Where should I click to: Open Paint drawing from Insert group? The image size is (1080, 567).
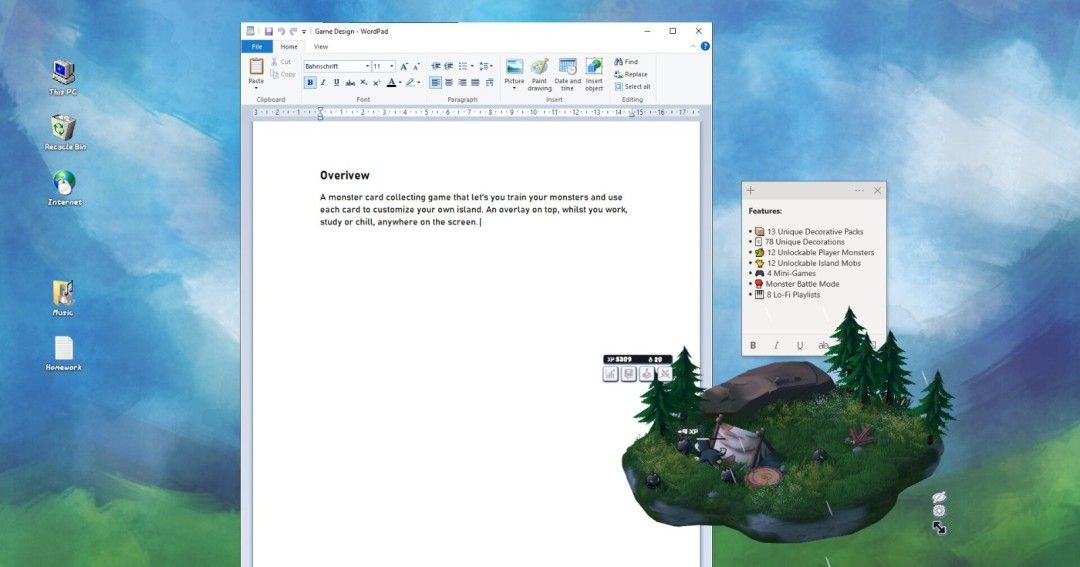click(x=540, y=68)
